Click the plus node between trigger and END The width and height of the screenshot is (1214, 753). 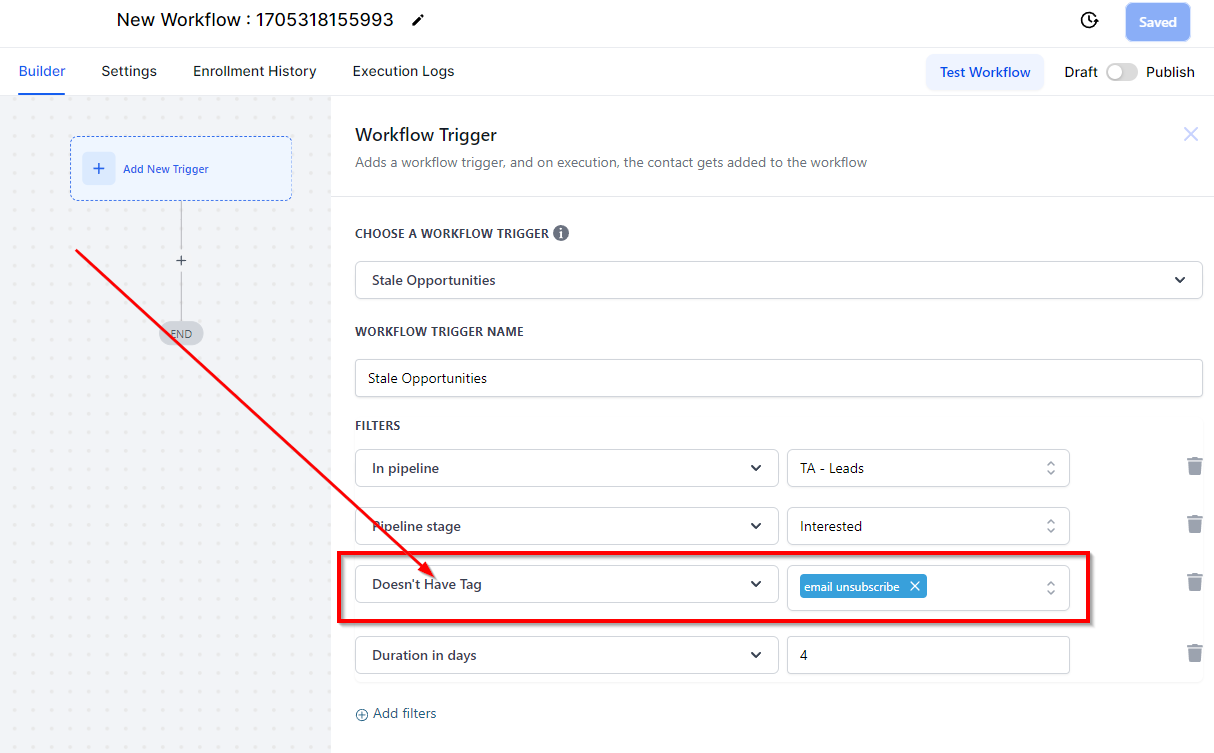click(181, 261)
